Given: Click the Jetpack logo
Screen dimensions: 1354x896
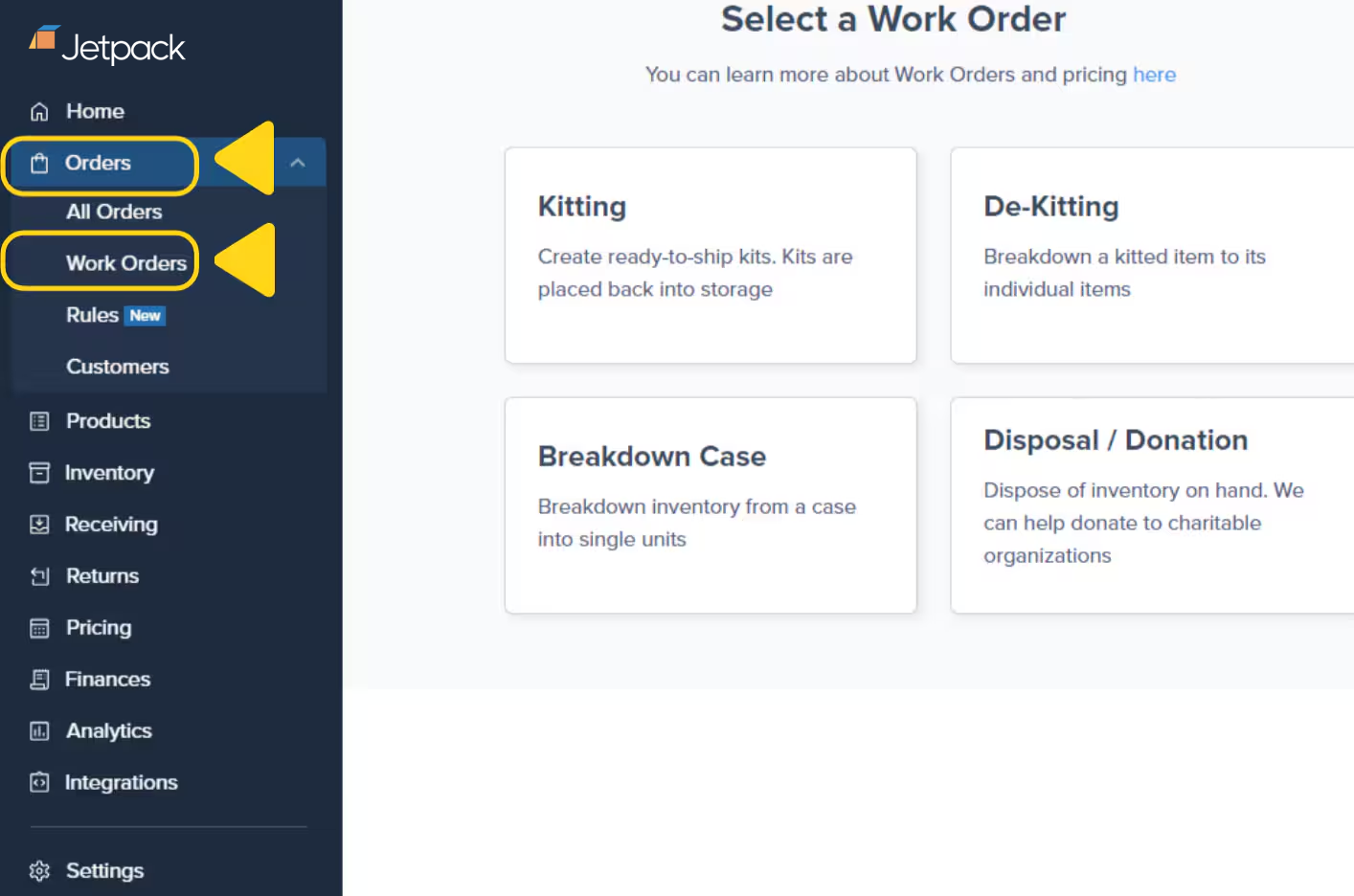Looking at the screenshot, I should point(105,45).
